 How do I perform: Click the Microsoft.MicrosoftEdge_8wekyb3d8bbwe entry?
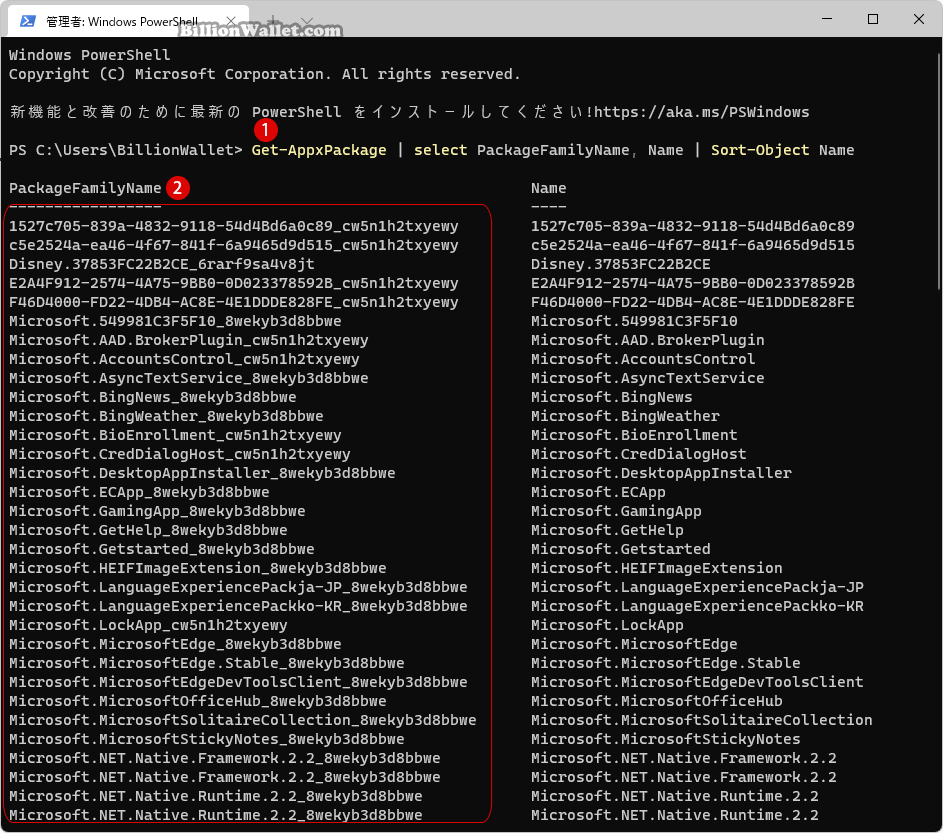click(x=175, y=644)
